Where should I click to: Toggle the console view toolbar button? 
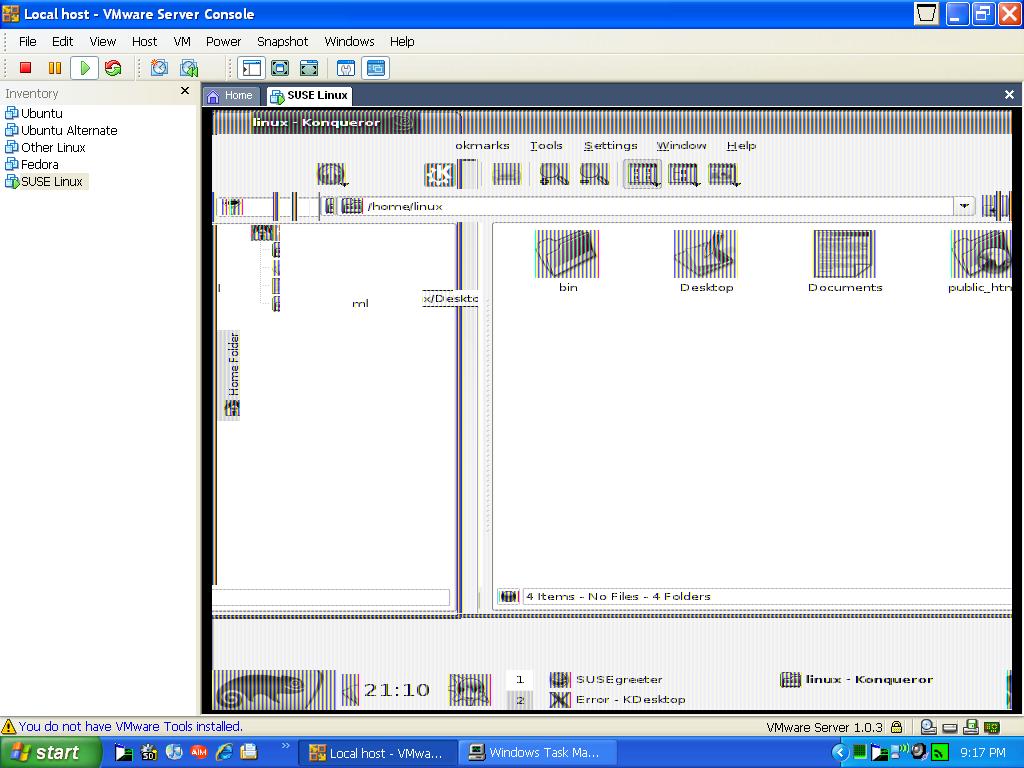tap(376, 68)
